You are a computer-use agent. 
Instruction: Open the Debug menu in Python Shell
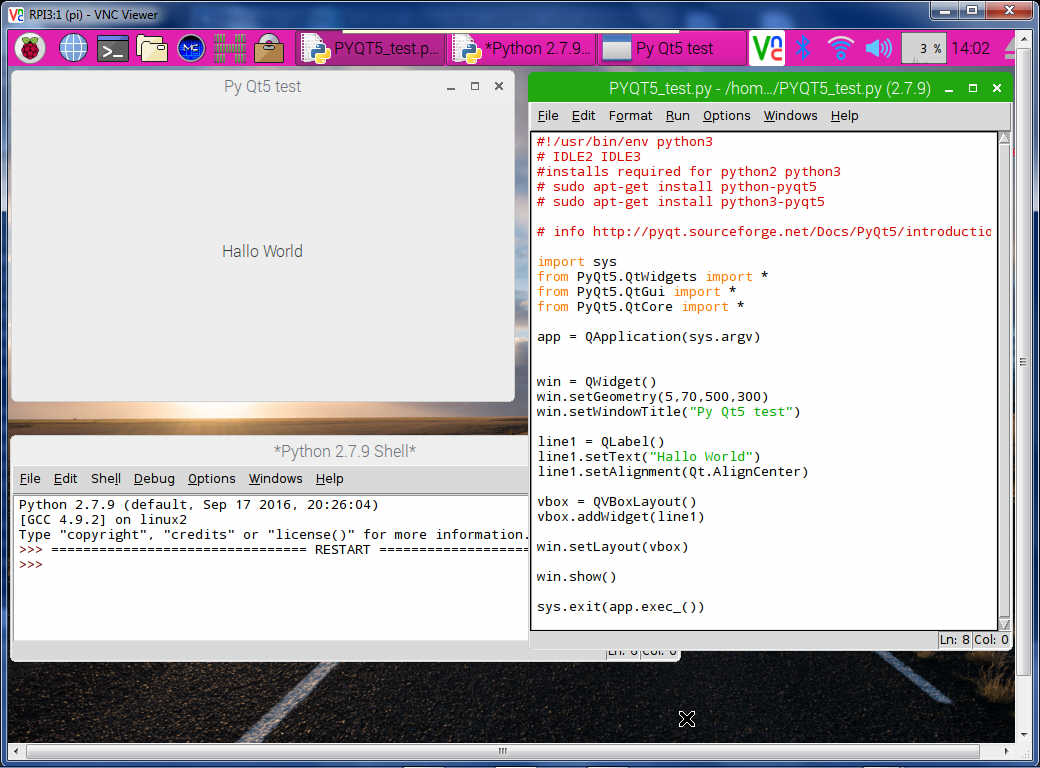(x=154, y=478)
